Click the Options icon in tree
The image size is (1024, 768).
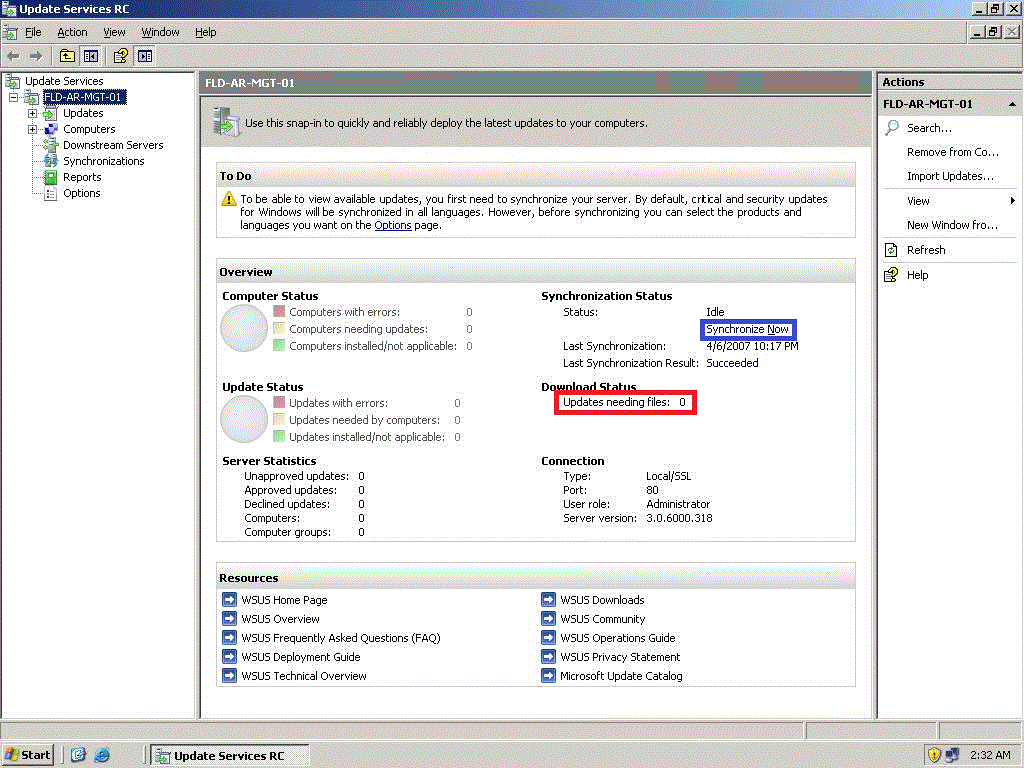click(50, 193)
